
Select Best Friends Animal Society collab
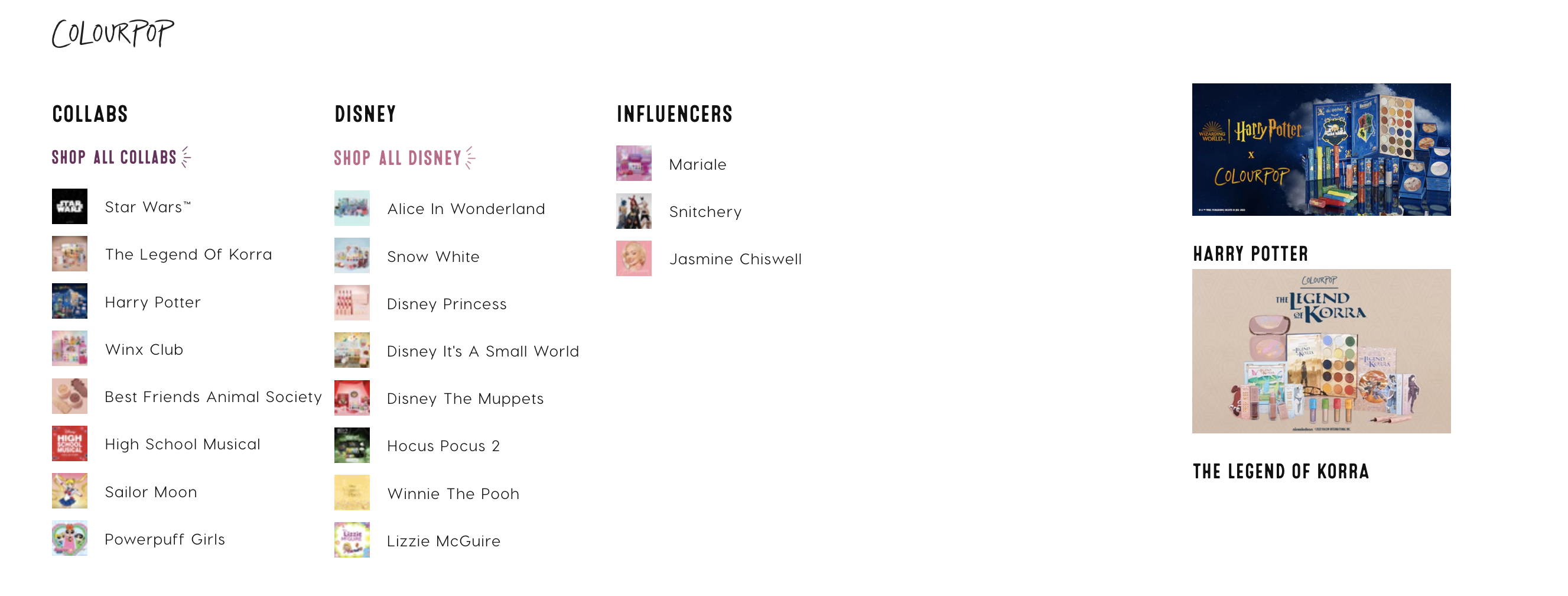pyautogui.click(x=213, y=397)
